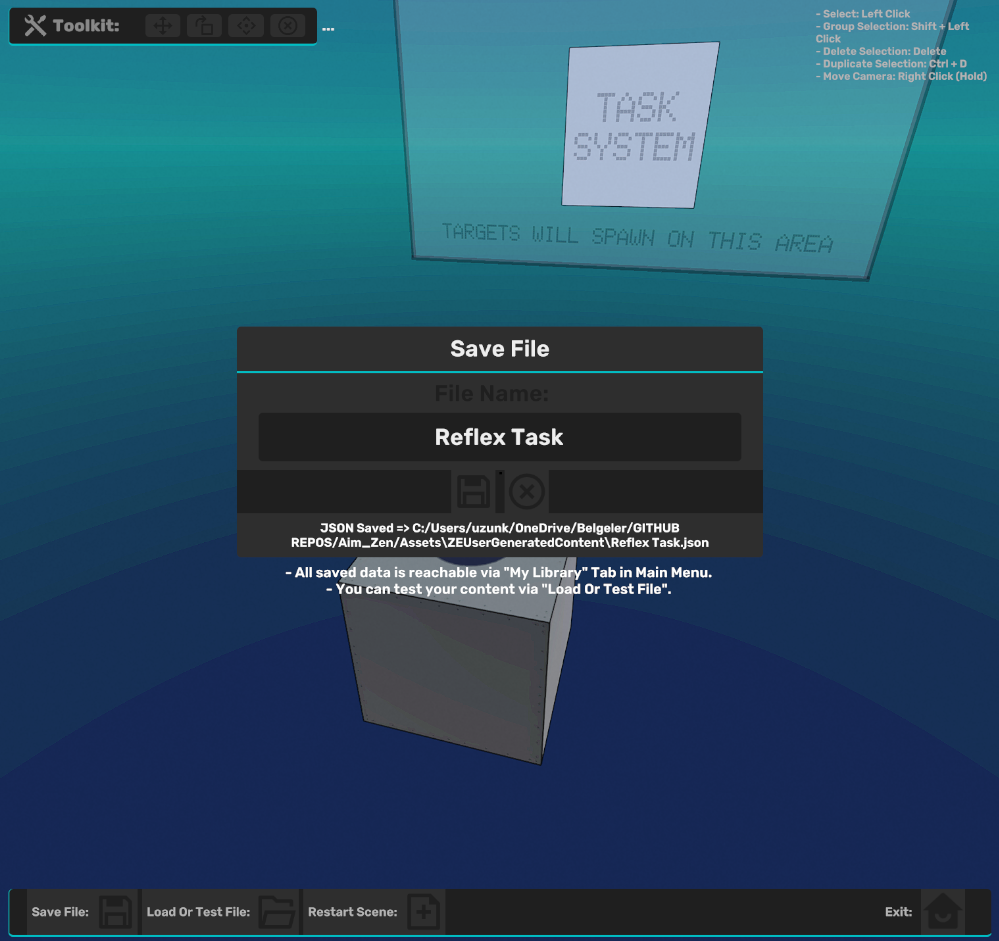Image resolution: width=999 pixels, height=941 pixels.
Task: Click the wrench Toolkit icon
Action: tap(37, 25)
